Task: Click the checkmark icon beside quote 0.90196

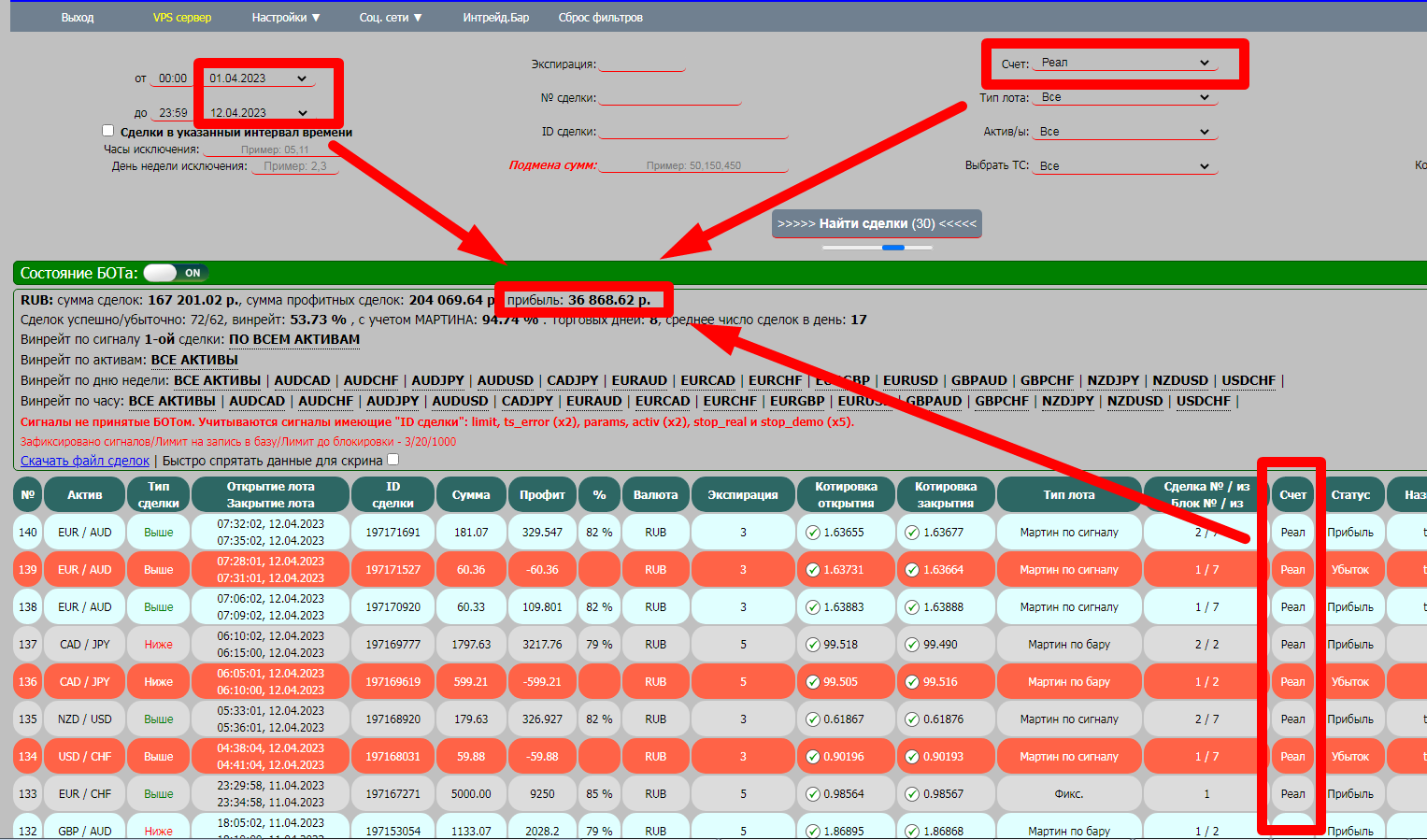Action: (813, 757)
